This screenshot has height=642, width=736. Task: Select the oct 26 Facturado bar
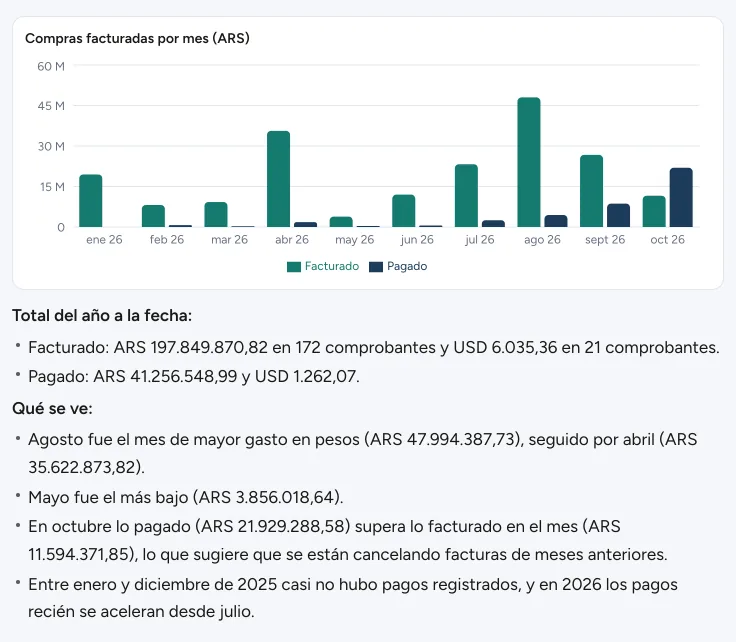pyautogui.click(x=654, y=211)
